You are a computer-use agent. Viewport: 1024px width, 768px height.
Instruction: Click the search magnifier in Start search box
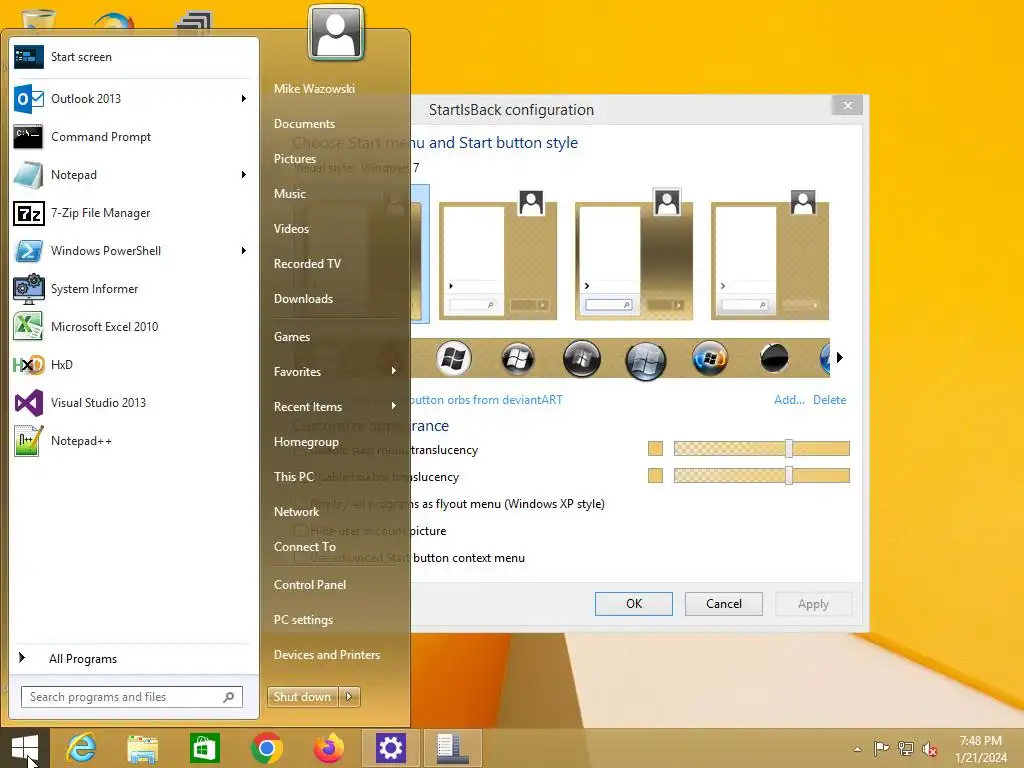click(229, 697)
